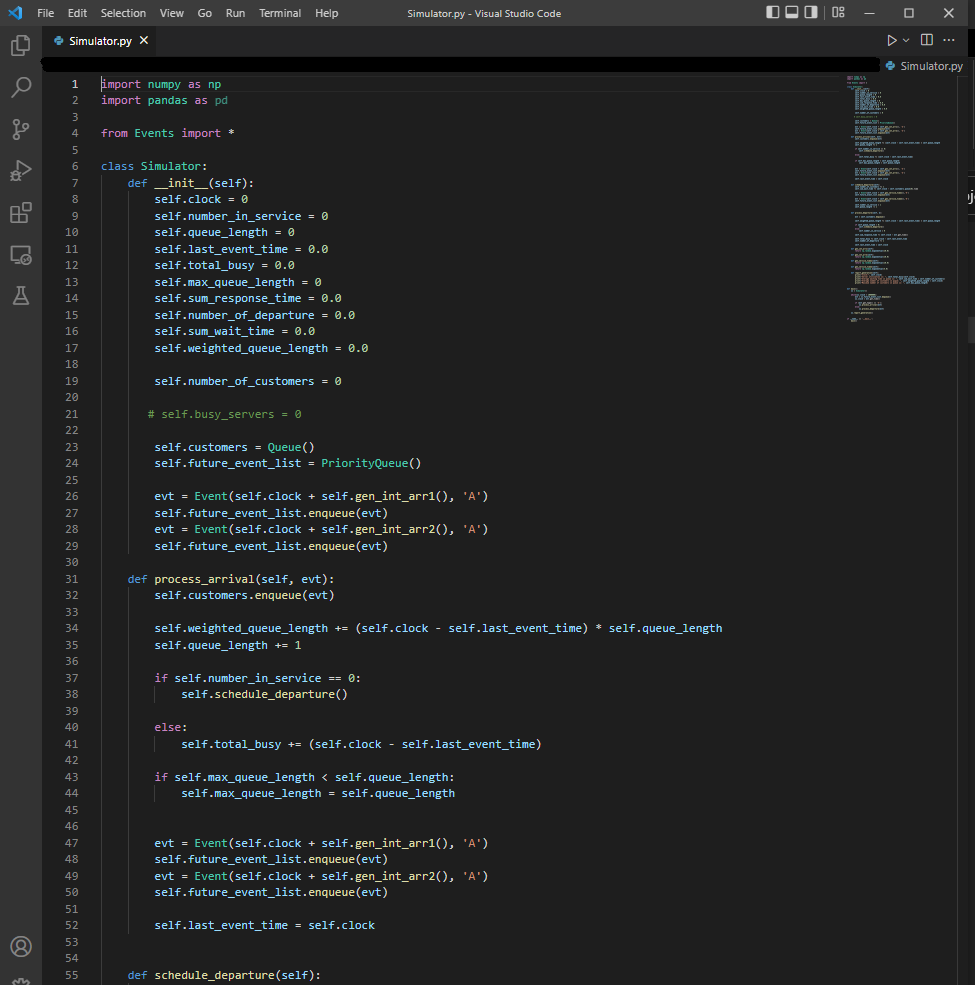The width and height of the screenshot is (975, 985).
Task: Open the Remote Explorer icon
Action: 20,255
